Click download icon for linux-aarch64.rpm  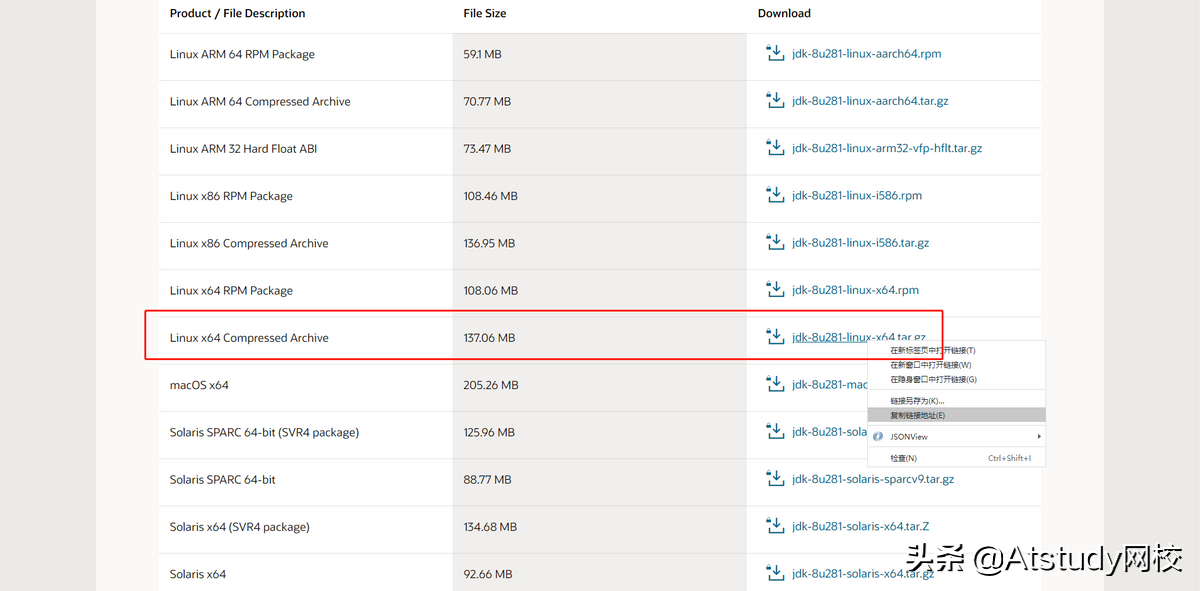pyautogui.click(x=774, y=54)
